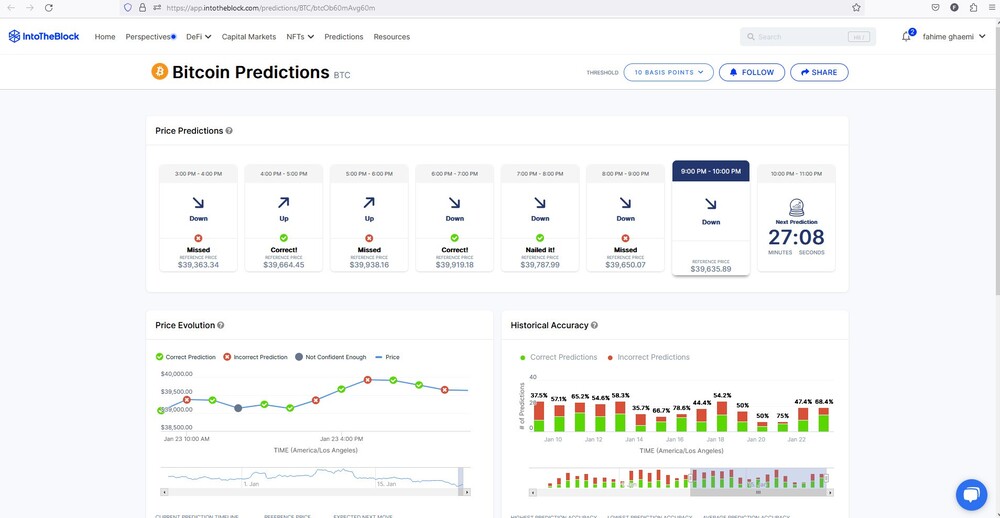Select the 8:00 PM - 9:00 PM prediction card

coord(626,218)
